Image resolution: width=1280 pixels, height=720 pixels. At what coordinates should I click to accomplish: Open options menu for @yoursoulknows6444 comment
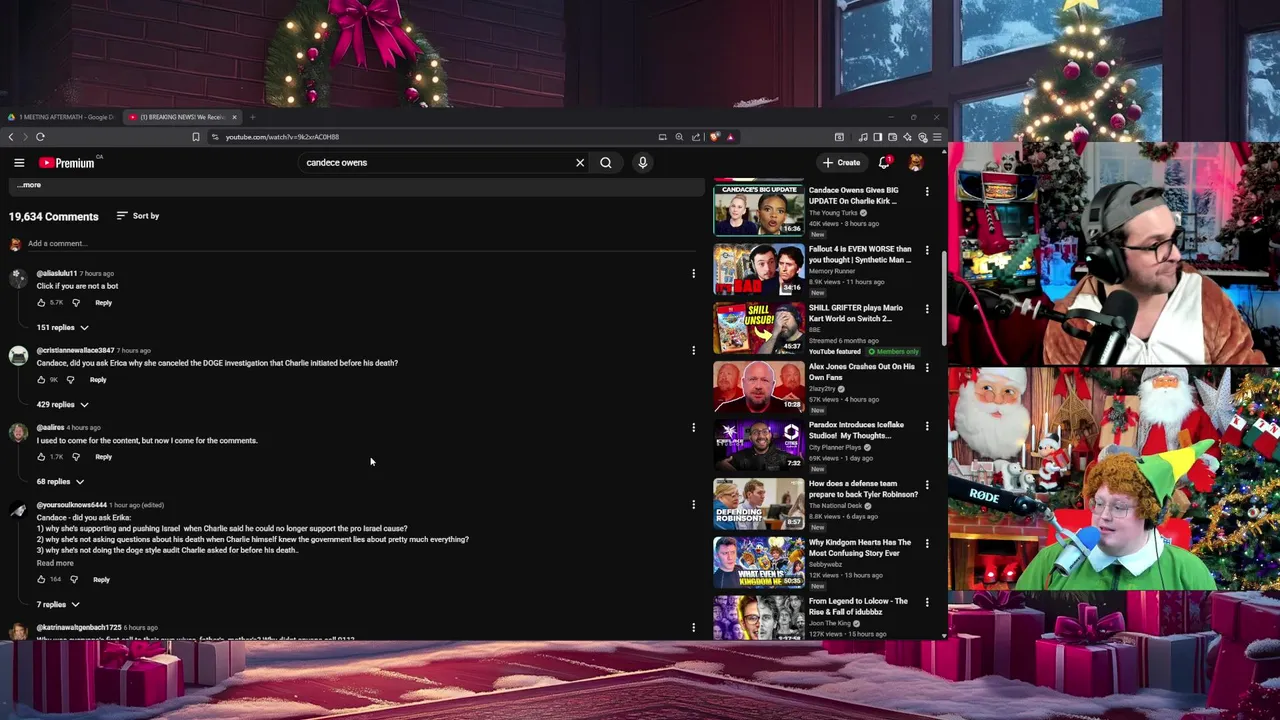(693, 505)
